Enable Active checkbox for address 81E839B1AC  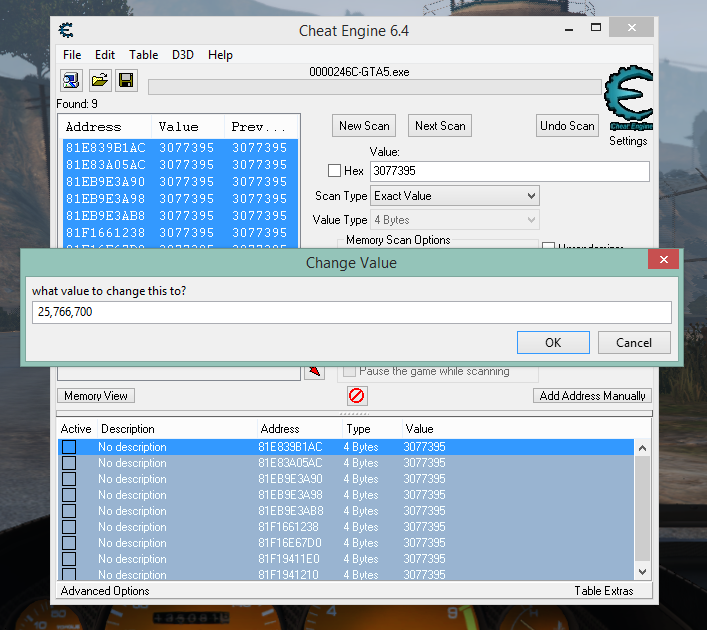coord(69,447)
